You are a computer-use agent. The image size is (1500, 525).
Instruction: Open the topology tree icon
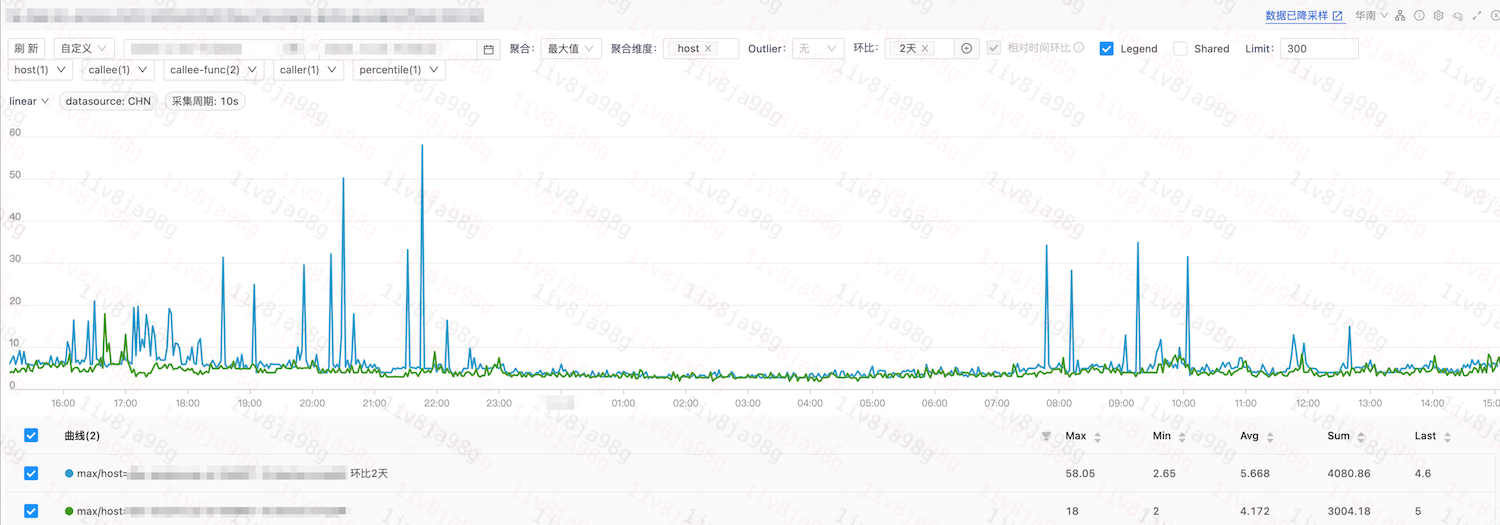click(x=1400, y=16)
